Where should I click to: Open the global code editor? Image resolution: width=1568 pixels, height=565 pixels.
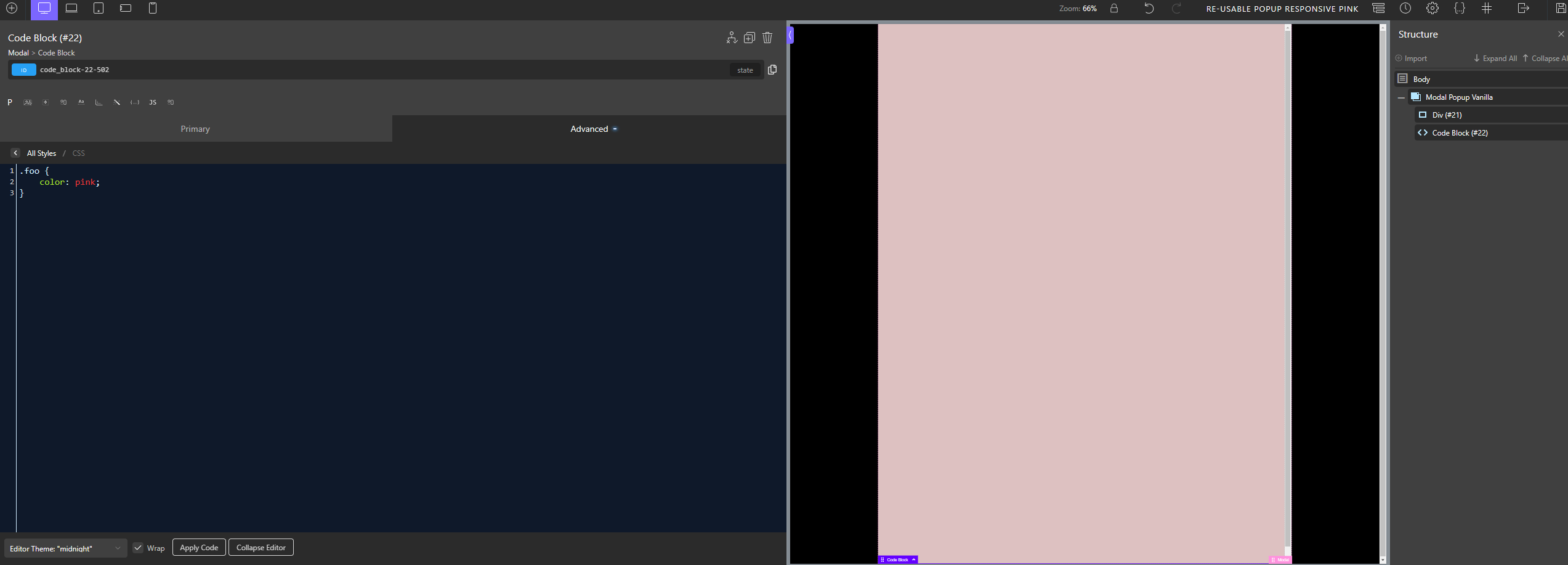pyautogui.click(x=1460, y=9)
